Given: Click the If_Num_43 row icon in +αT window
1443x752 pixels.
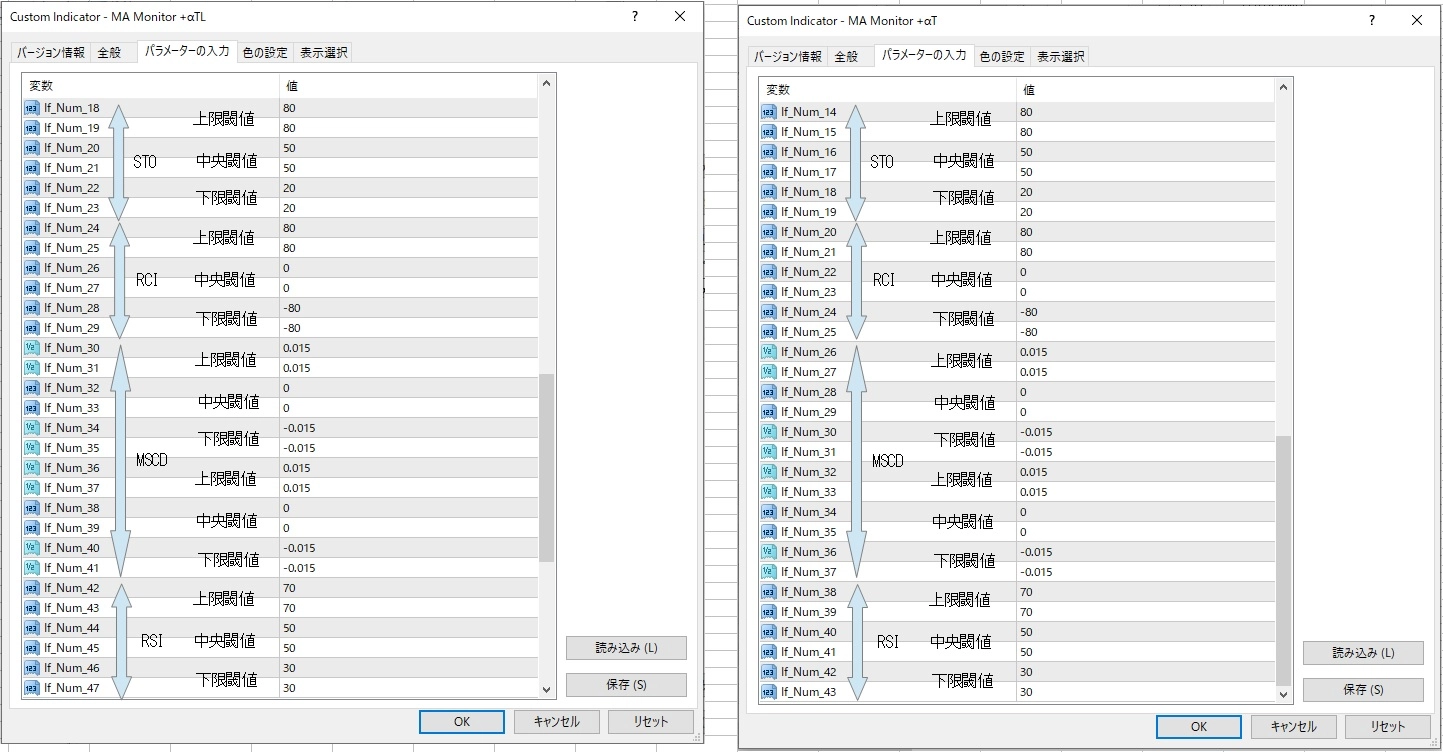Looking at the screenshot, I should coord(769,692).
